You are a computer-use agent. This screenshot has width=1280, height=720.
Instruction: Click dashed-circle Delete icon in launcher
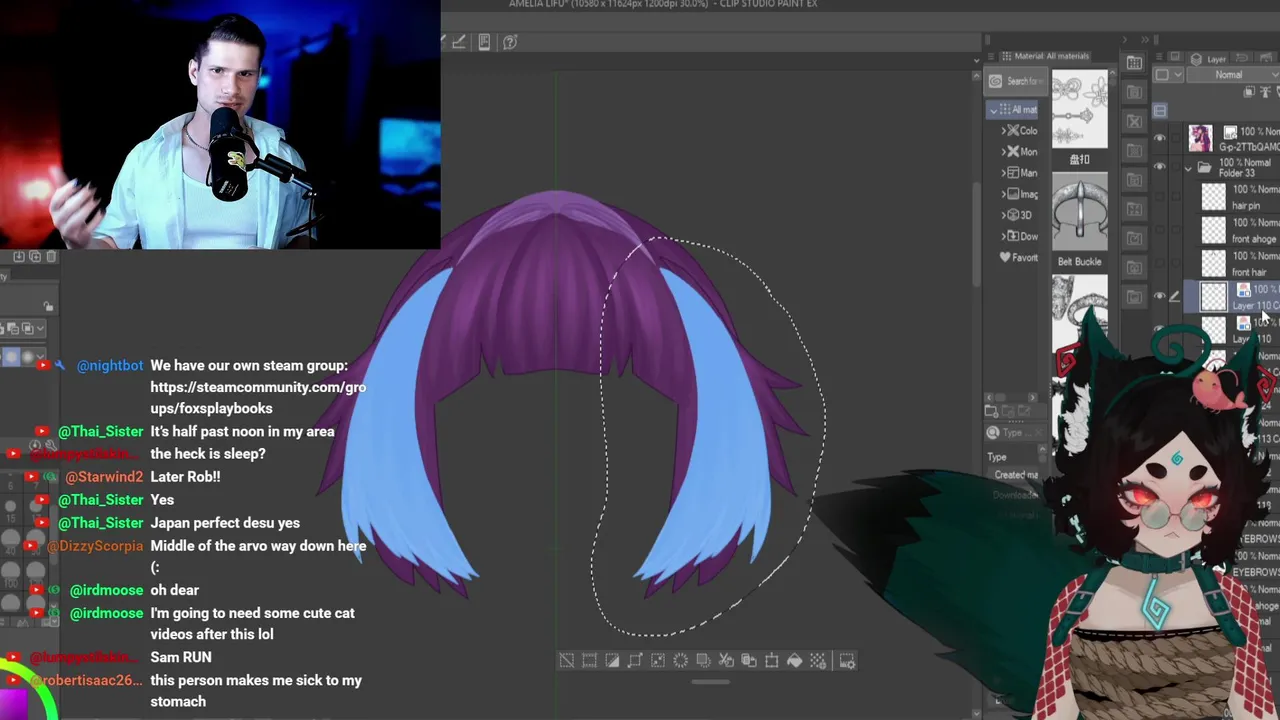click(681, 661)
